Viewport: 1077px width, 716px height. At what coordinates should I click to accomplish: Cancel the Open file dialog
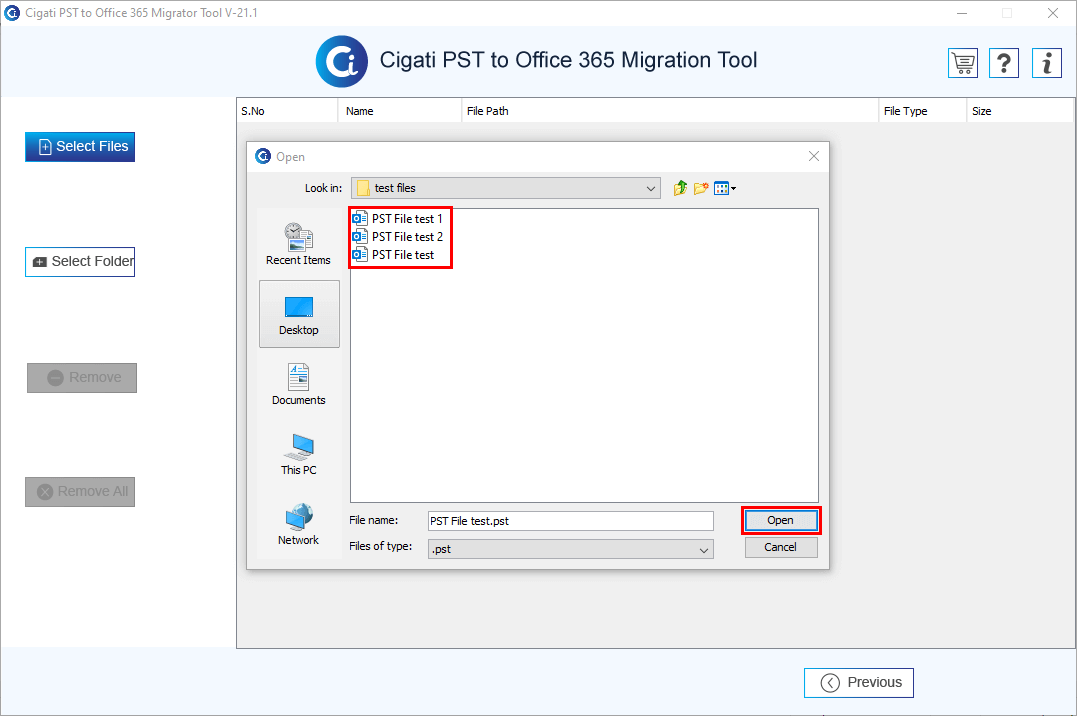[x=781, y=547]
